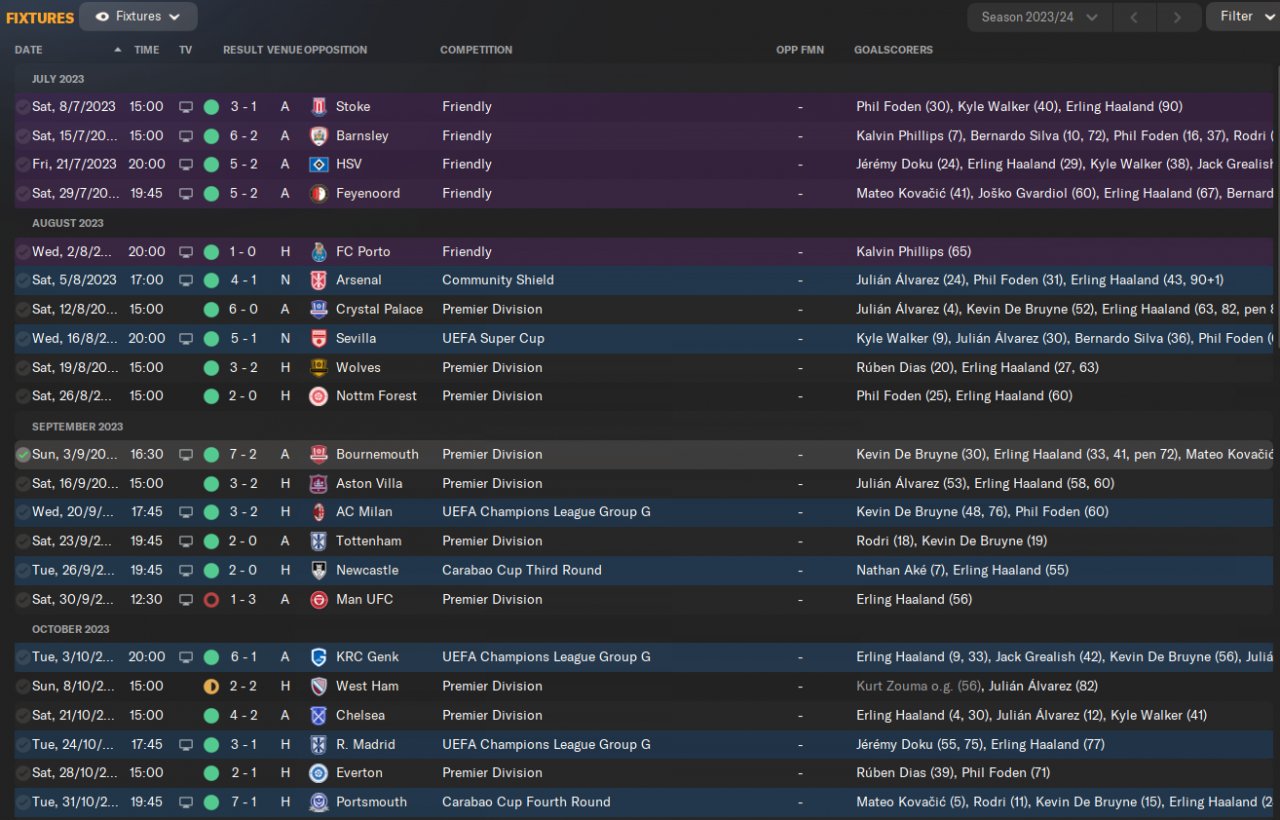
Task: Click the TV icon on the Sevilla row
Action: 186,339
